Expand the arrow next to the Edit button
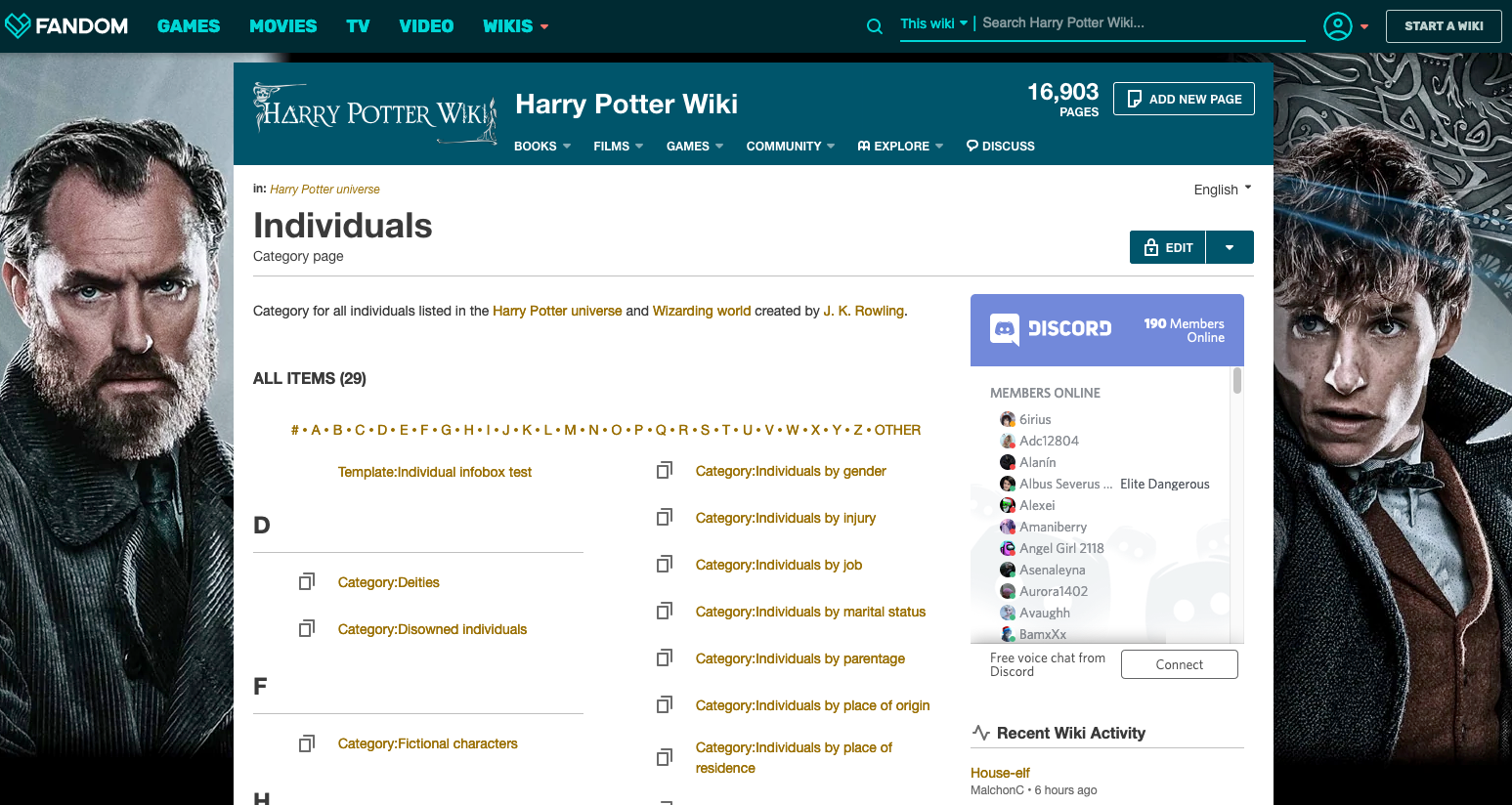1512x805 pixels. pyautogui.click(x=1230, y=248)
